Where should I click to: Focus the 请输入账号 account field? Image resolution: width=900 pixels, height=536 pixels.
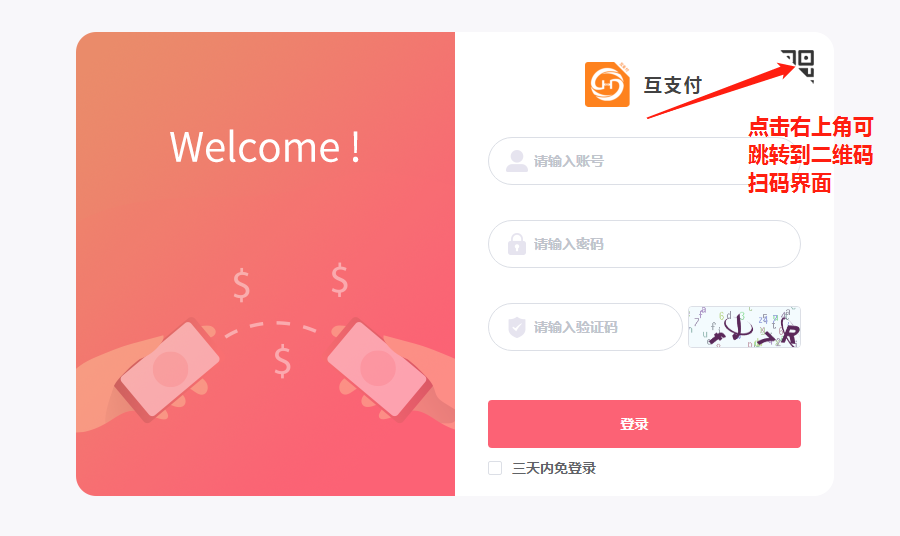click(x=644, y=161)
